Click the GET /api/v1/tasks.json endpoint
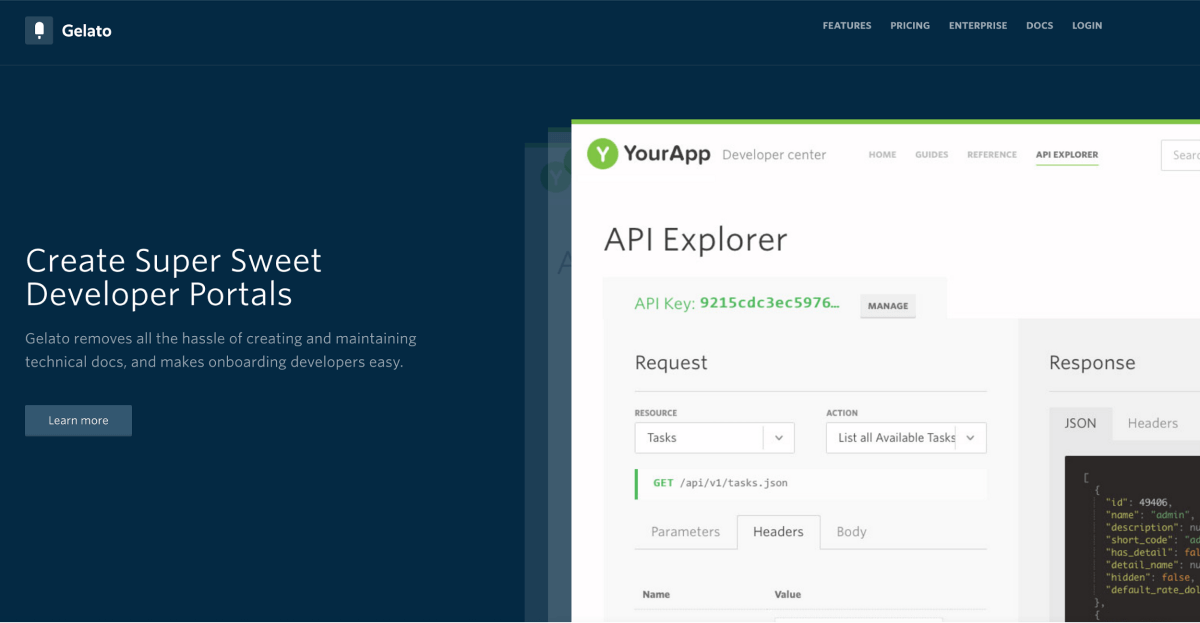Image resolution: width=1200 pixels, height=623 pixels. 811,483
